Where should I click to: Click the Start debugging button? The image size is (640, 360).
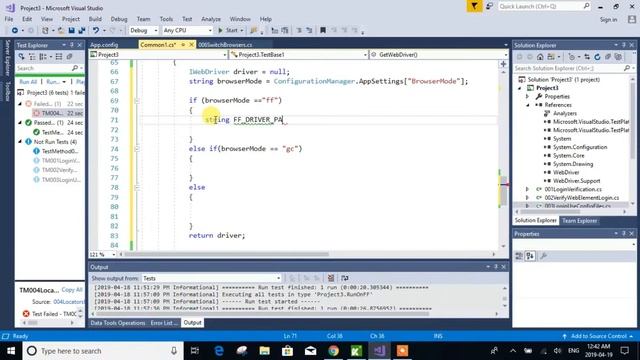pos(231,31)
